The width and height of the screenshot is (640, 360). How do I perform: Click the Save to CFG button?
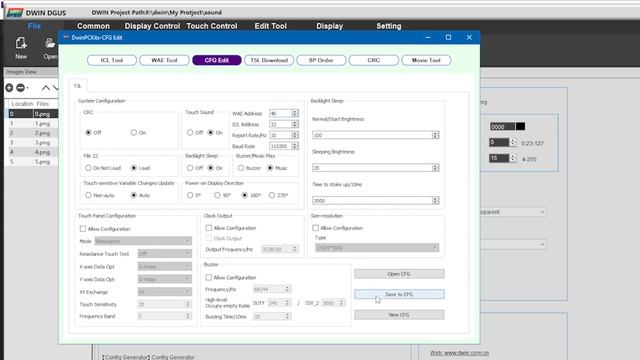click(x=399, y=294)
